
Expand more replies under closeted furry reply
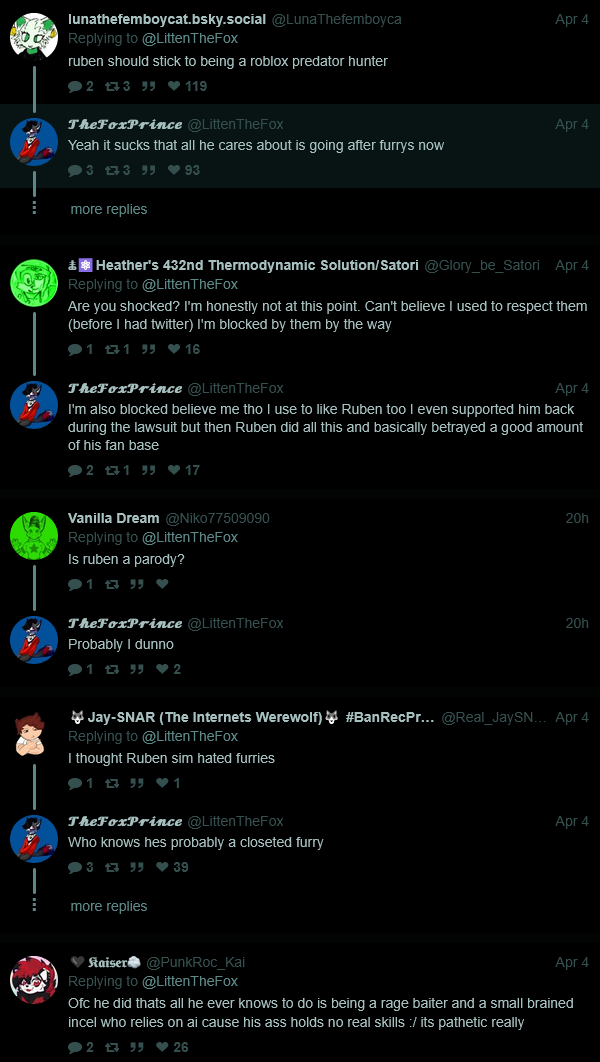(x=108, y=906)
